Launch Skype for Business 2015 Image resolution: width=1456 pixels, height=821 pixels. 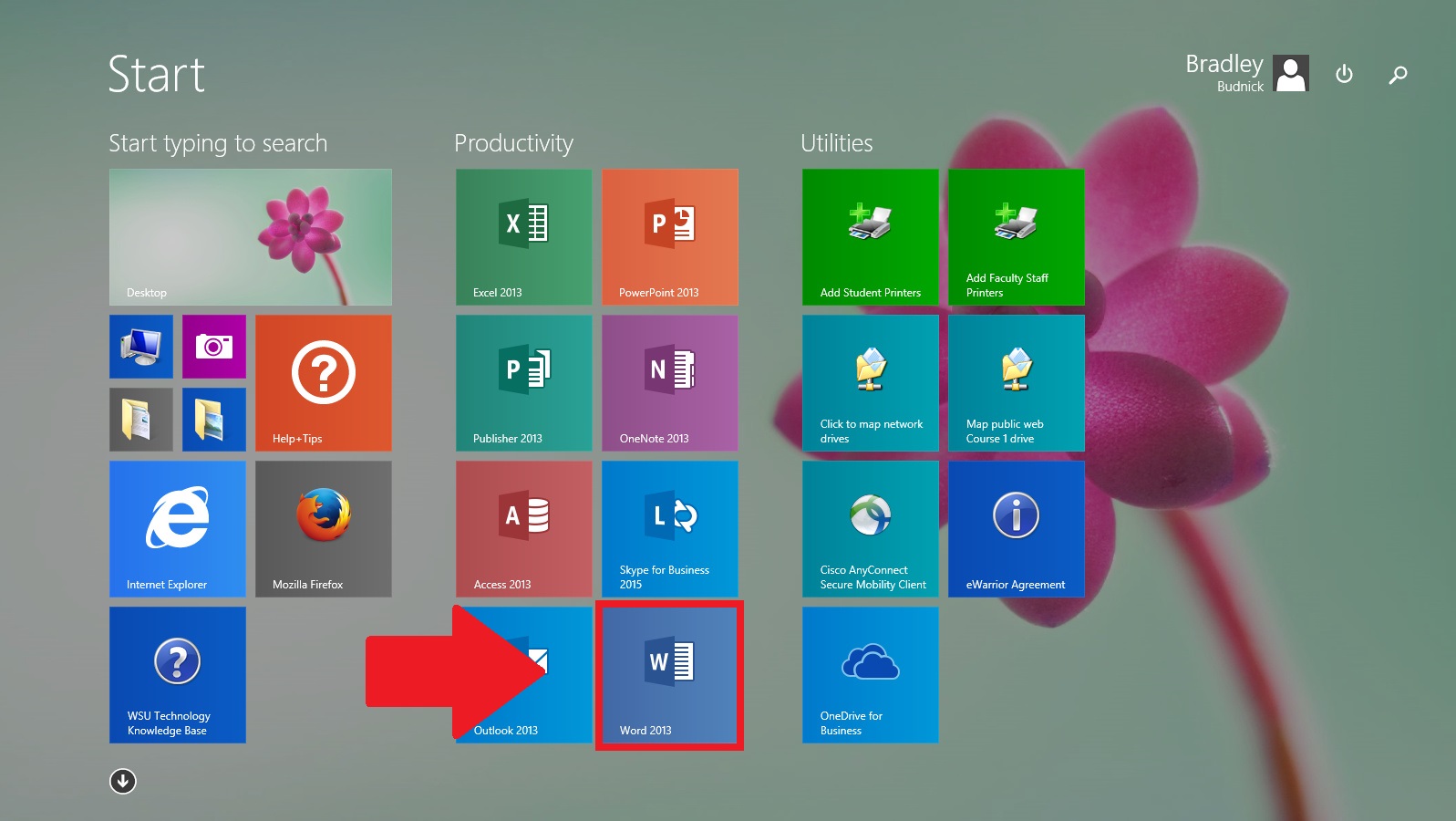click(669, 528)
